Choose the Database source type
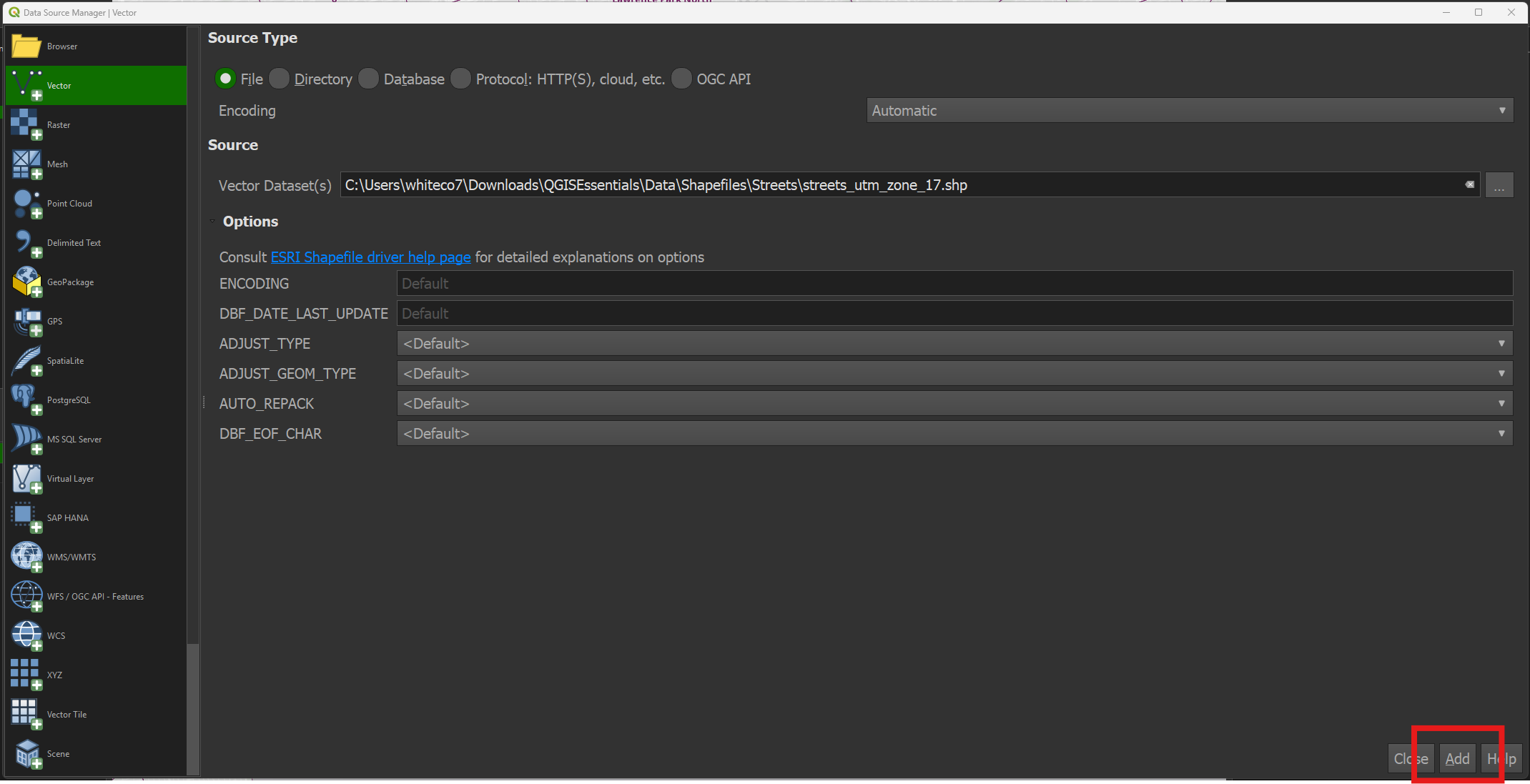The image size is (1530, 784). coord(369,79)
